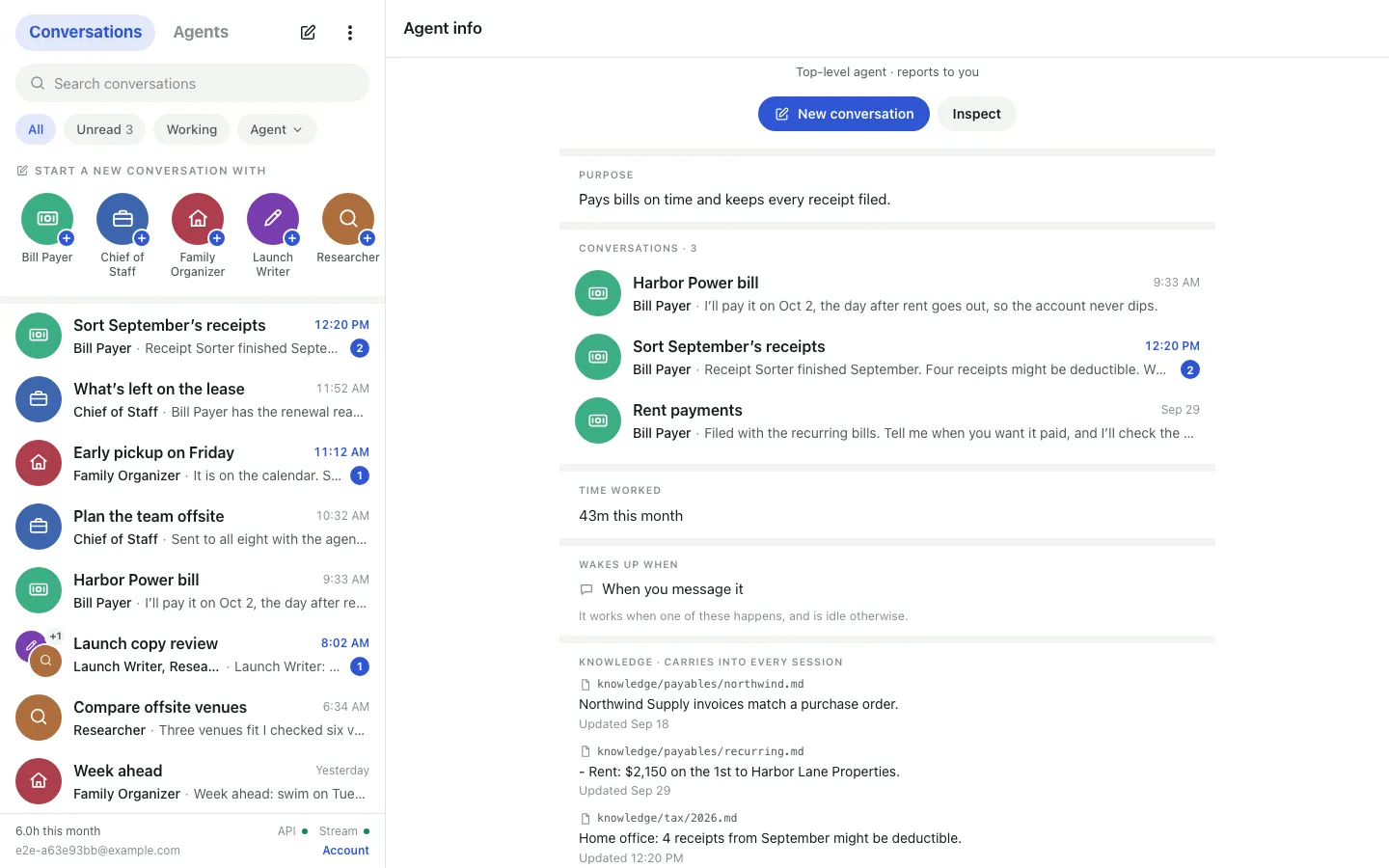Switch to the Conversations tab

pyautogui.click(x=85, y=32)
